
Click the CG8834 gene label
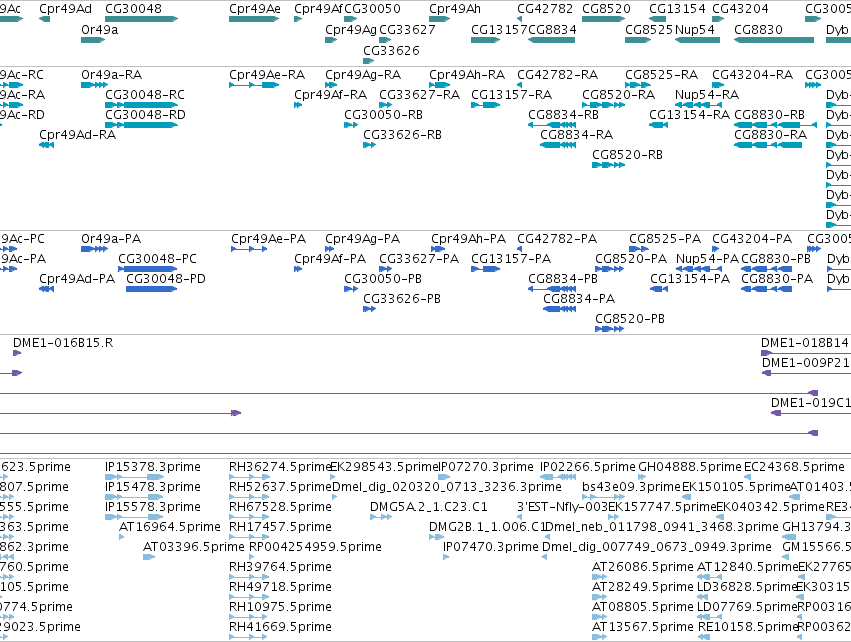tap(552, 29)
